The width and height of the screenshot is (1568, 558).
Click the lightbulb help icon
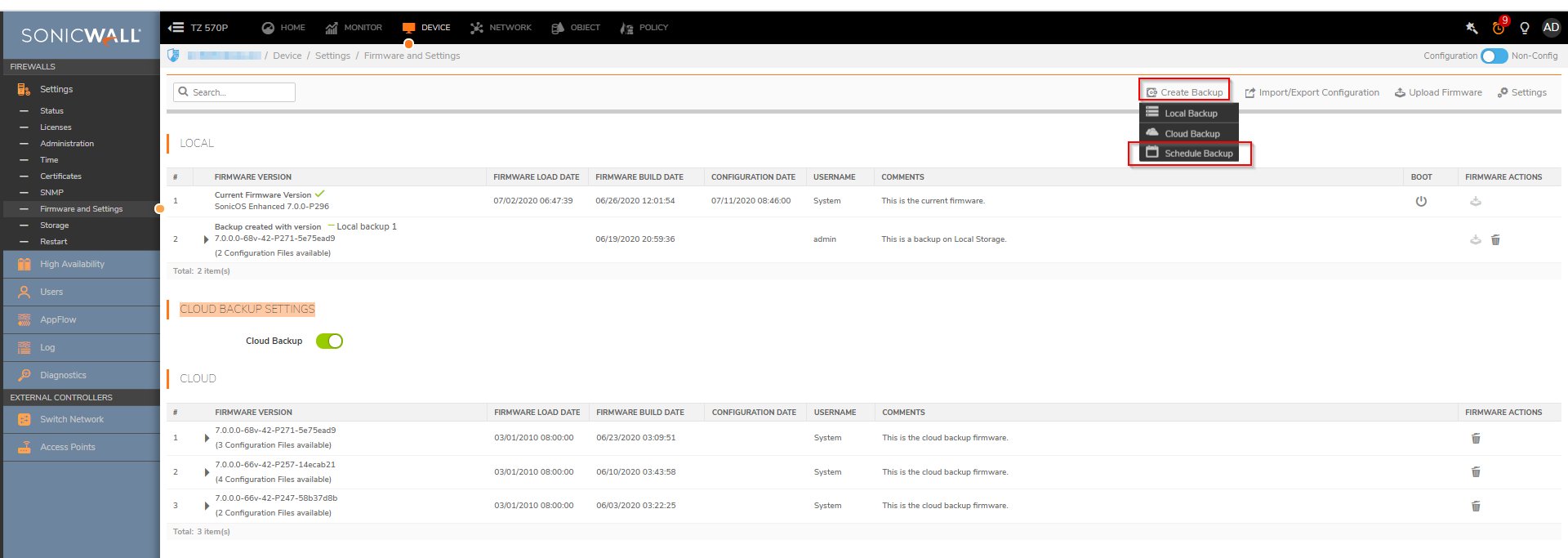[x=1524, y=28]
